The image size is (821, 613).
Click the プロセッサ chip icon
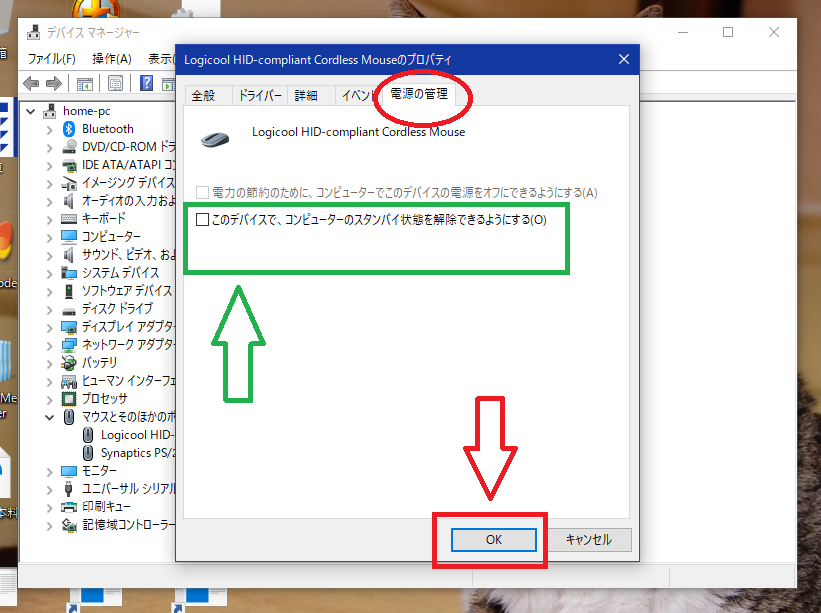pyautogui.click(x=69, y=398)
